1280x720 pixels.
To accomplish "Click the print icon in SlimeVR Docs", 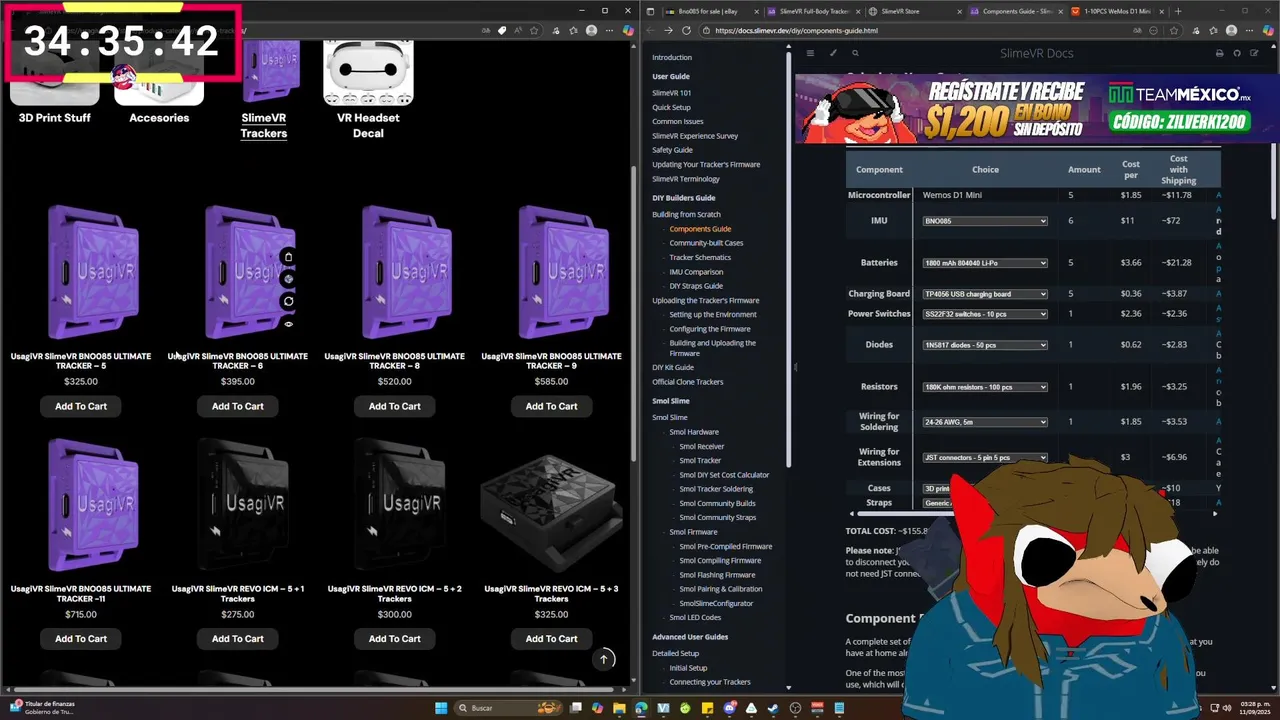I will point(1219,53).
